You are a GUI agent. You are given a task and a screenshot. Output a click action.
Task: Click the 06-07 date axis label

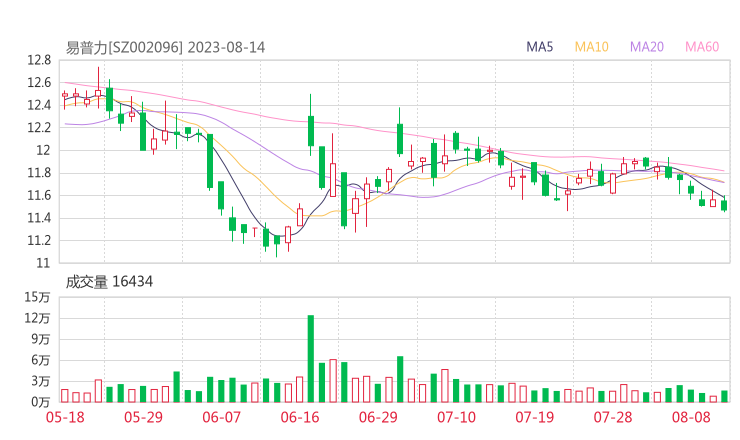pyautogui.click(x=221, y=417)
